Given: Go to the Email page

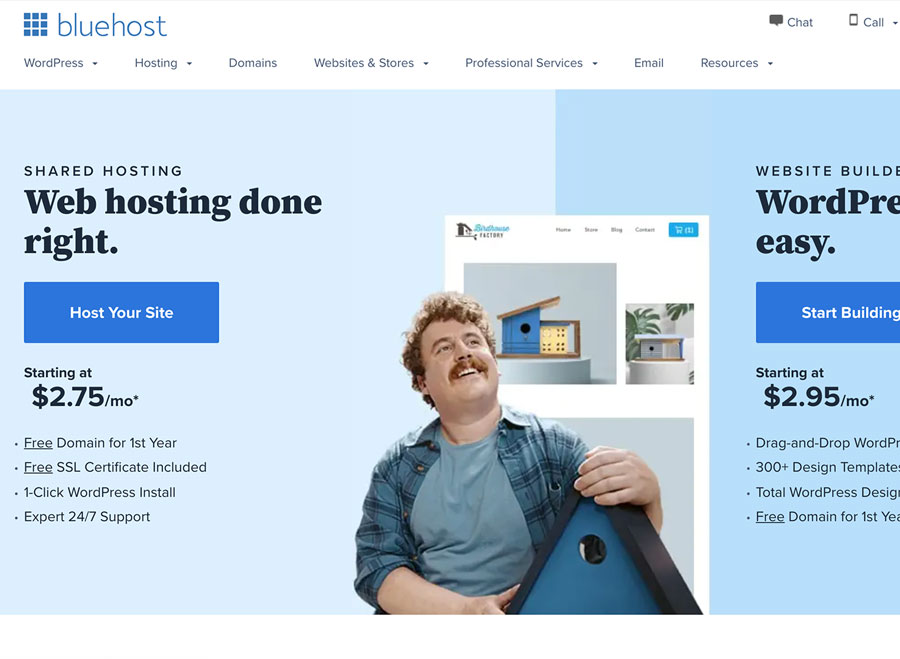Looking at the screenshot, I should tap(649, 63).
